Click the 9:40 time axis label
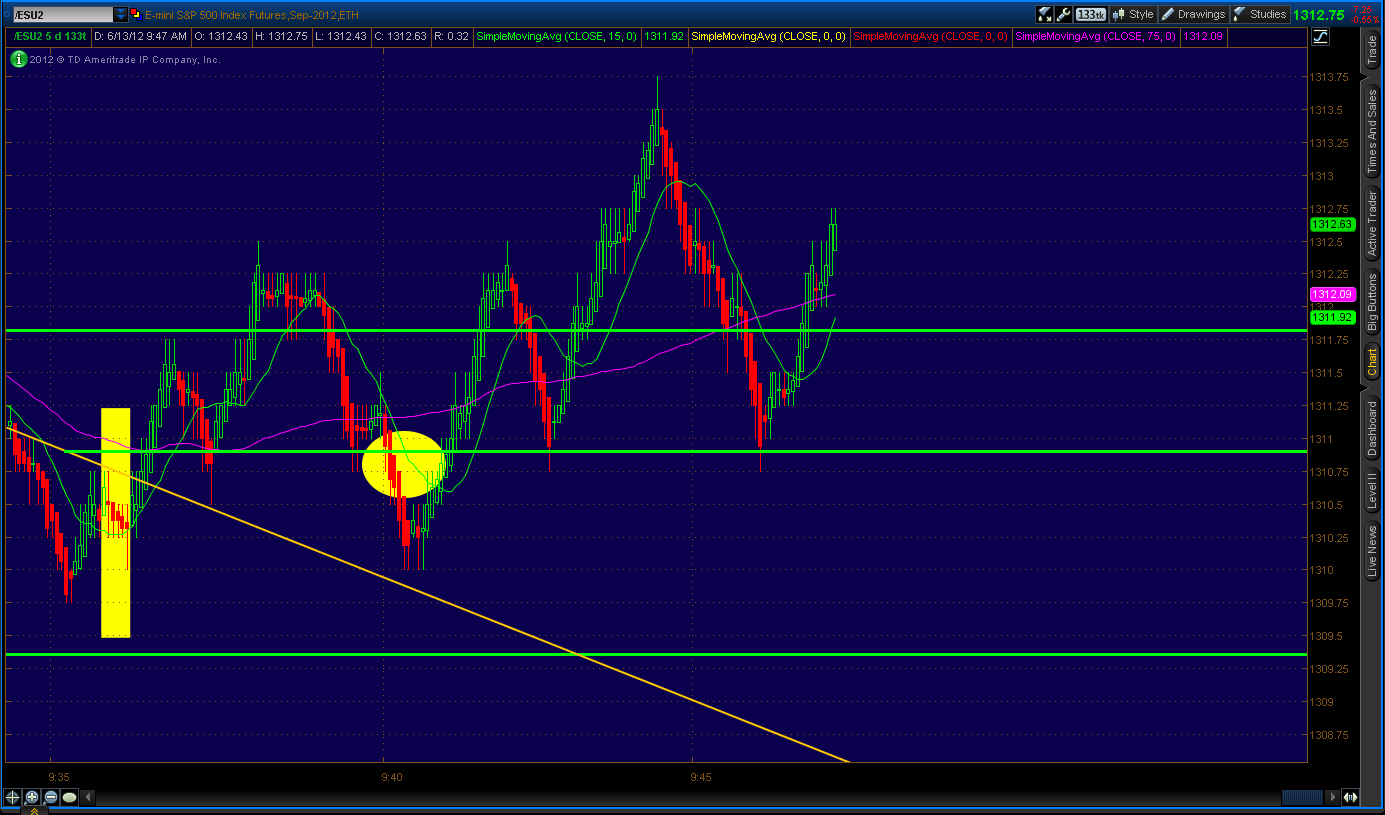The image size is (1385, 815). pos(391,776)
